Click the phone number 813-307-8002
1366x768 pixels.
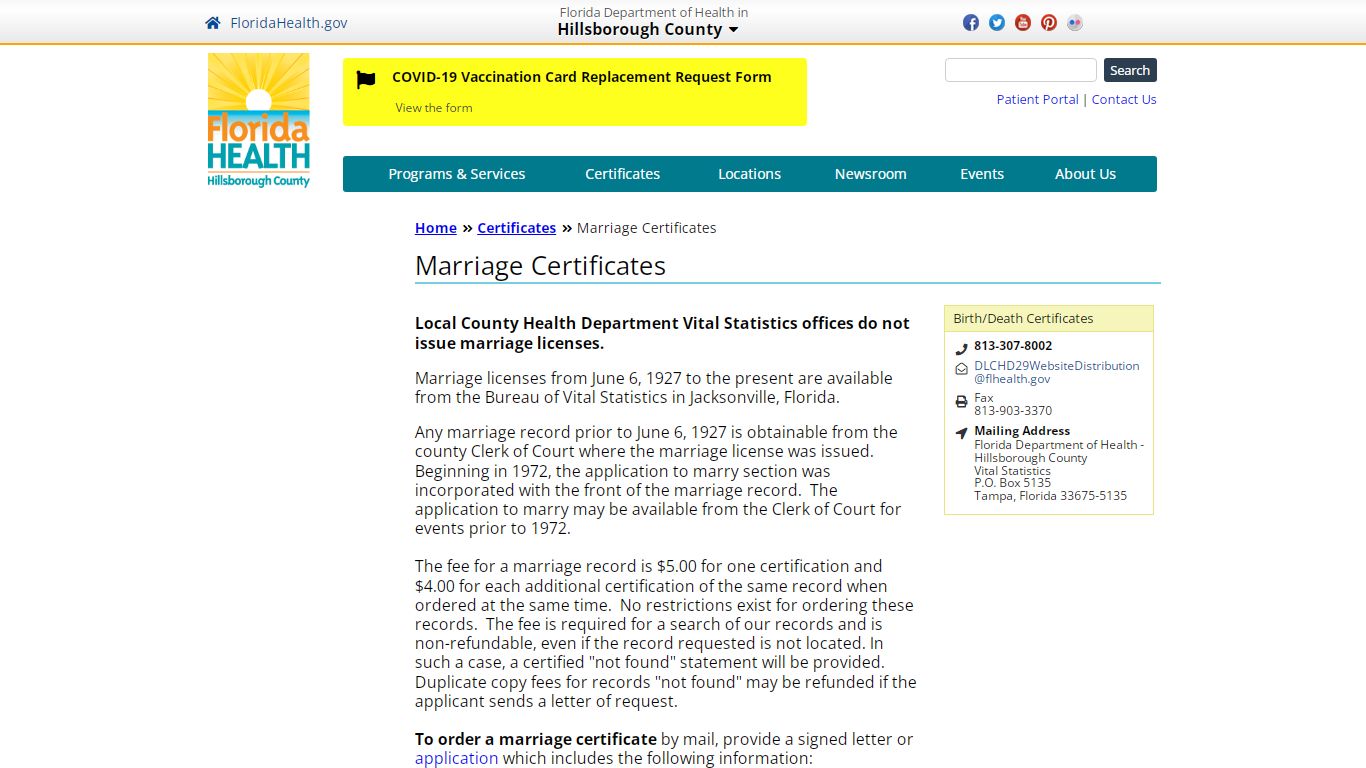(x=1013, y=346)
